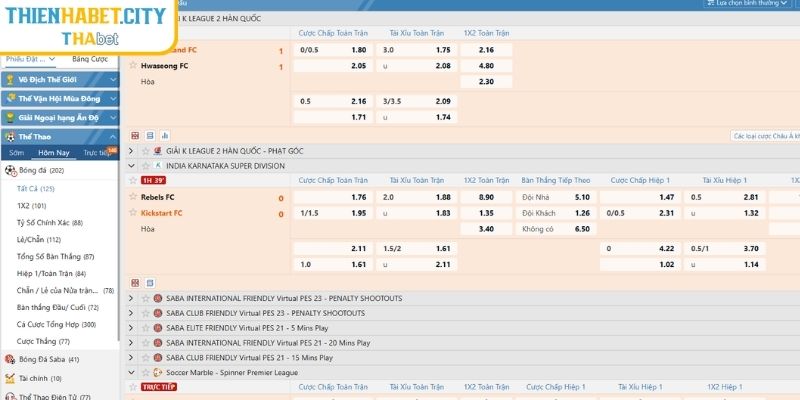Star the match row showing 1H 39'

(x=133, y=180)
